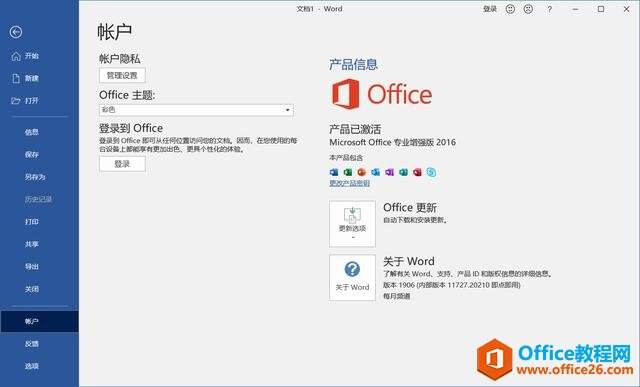Select 反馈 in the sidebar
Viewport: 640px width, 387px height.
(31, 344)
